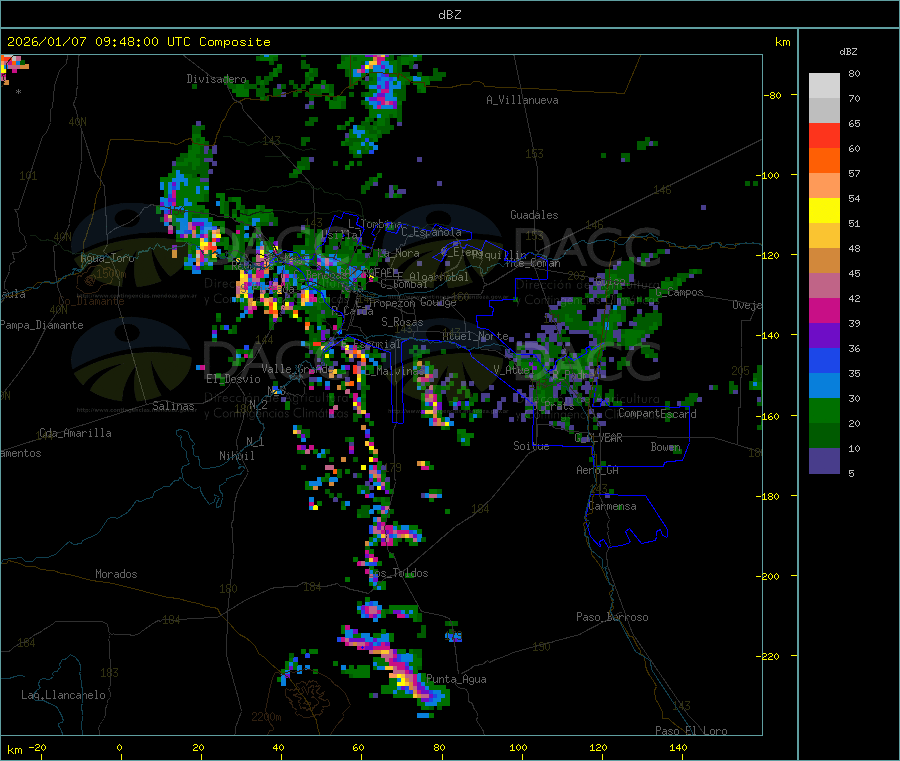This screenshot has width=900, height=761.
Task: Select the magenta 42–39 dBZ legend swatch
Action: [x=824, y=310]
